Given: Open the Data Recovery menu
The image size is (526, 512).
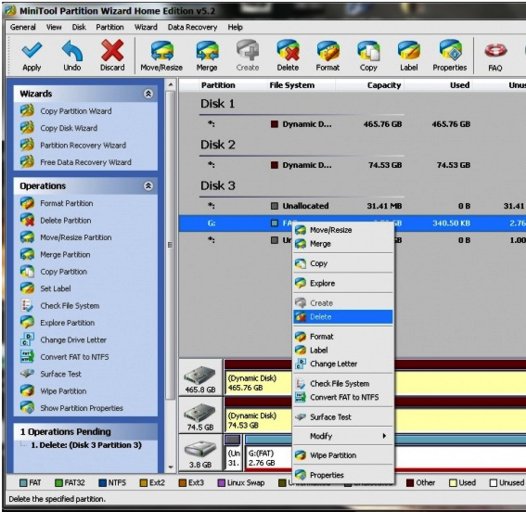Looking at the screenshot, I should point(192,27).
